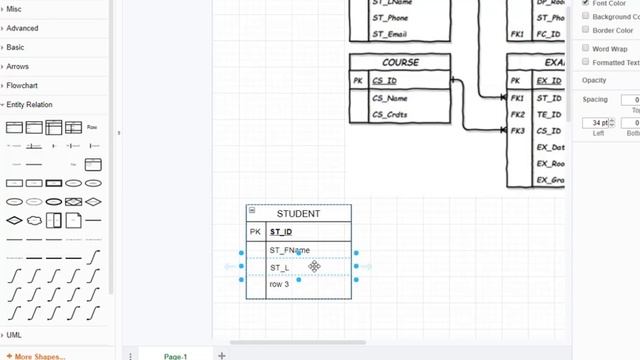
Task: Pick the bold-bordered rectangle entity shape
Action: [53, 183]
